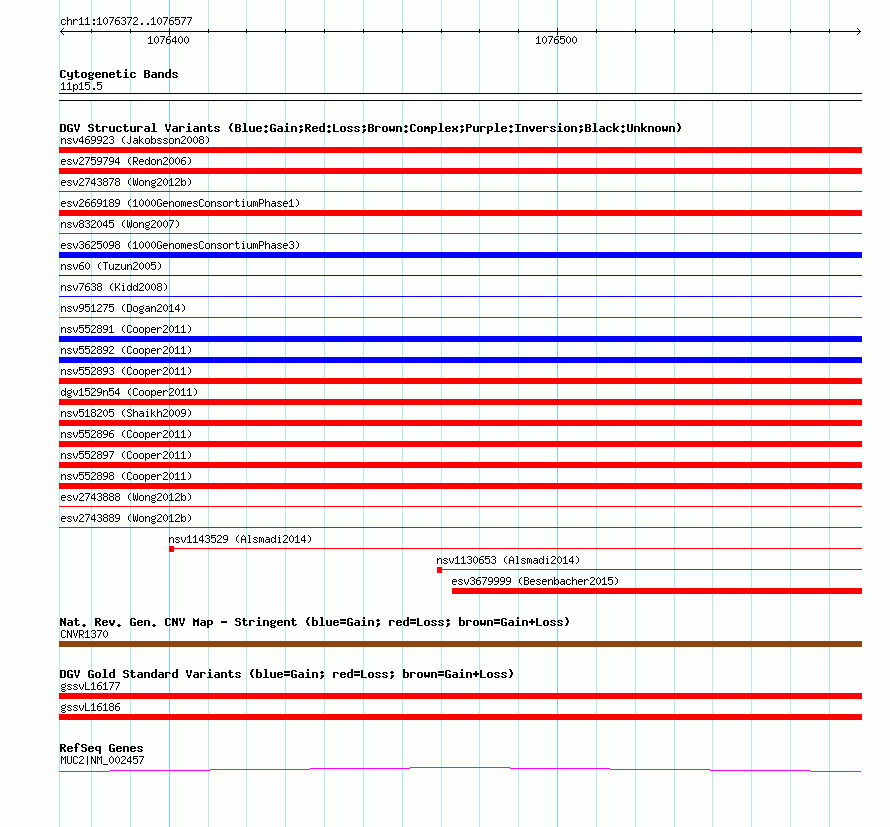This screenshot has width=890, height=827.
Task: Select the nsv60 (Tuzun2005) variant label
Action: pyautogui.click(x=111, y=266)
